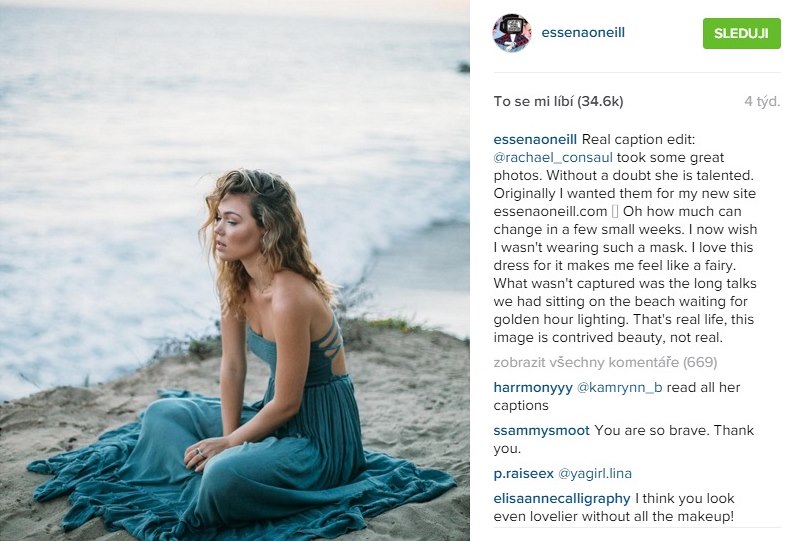The width and height of the screenshot is (788, 541).
Task: Click essenaoneill username in the post header
Action: point(582,33)
